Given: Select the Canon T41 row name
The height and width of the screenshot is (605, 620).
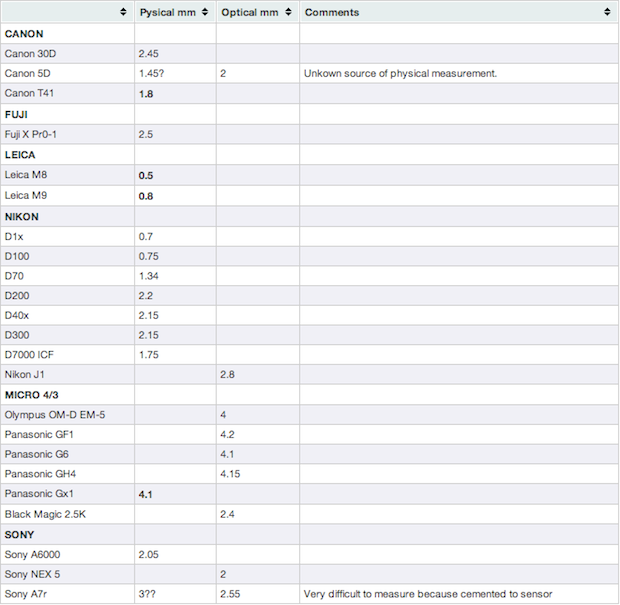Looking at the screenshot, I should (29, 93).
